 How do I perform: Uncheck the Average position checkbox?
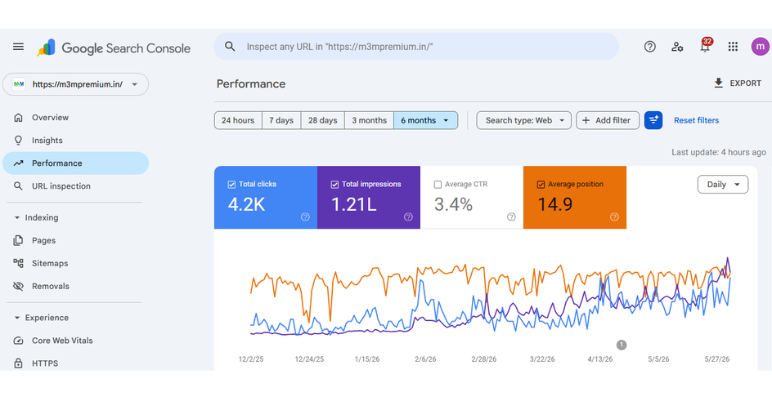pos(541,185)
